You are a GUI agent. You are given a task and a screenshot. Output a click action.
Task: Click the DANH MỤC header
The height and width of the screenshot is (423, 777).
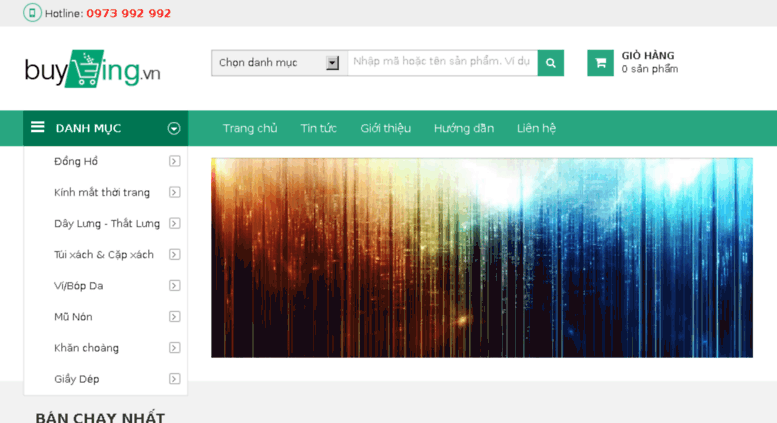click(106, 128)
